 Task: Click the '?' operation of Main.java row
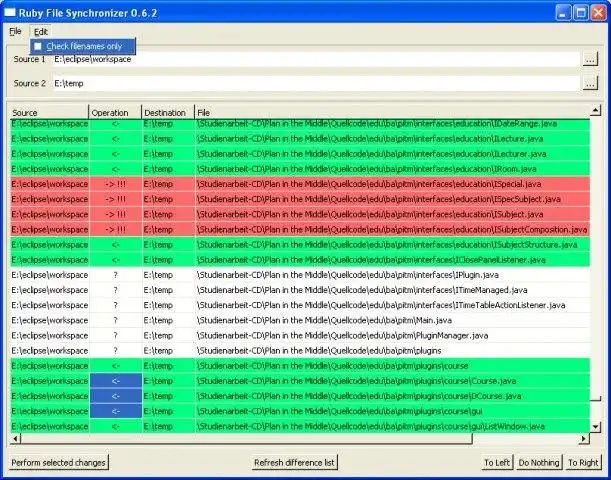115,320
